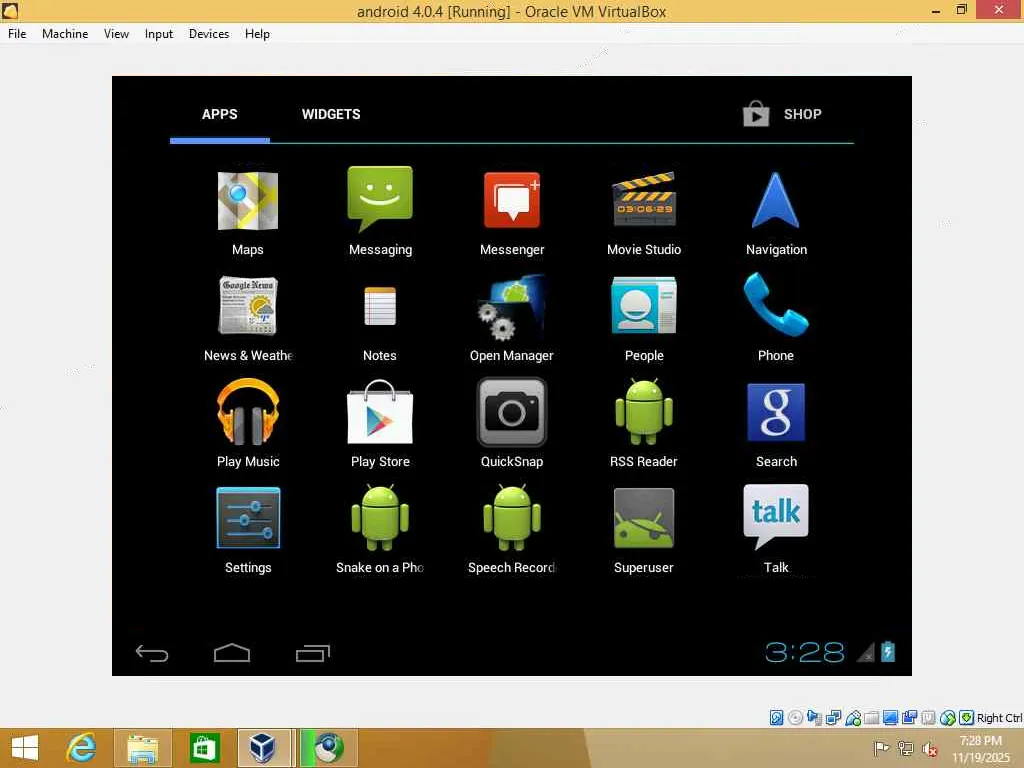Click the VirtualBox network status icon

click(x=833, y=718)
